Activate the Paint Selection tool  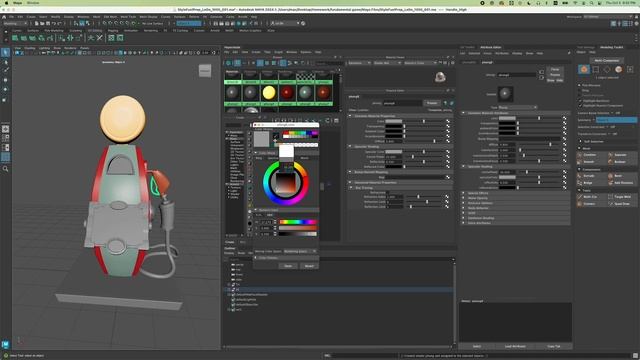(x=5, y=71)
